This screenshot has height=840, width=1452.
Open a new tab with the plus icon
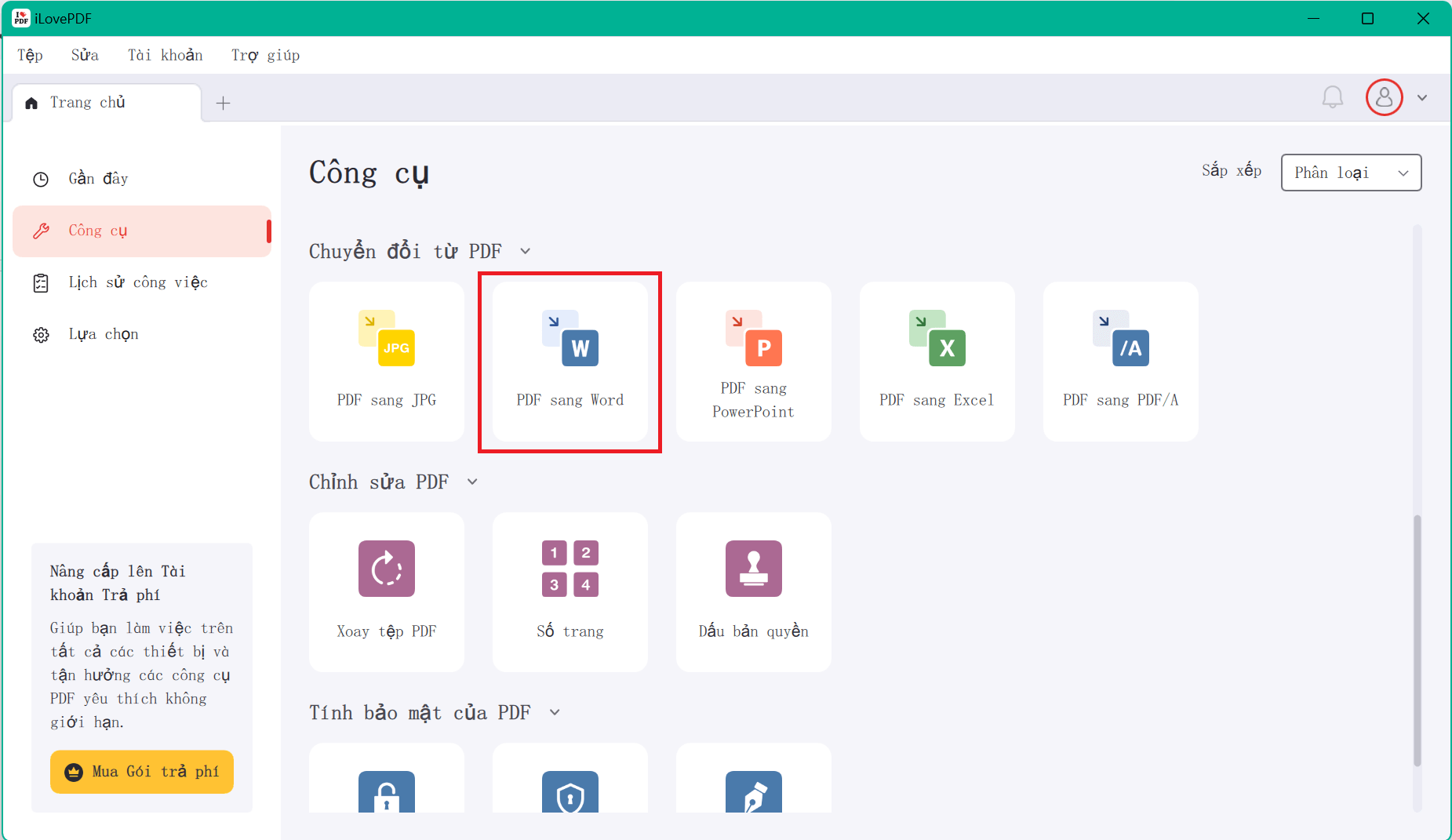224,103
